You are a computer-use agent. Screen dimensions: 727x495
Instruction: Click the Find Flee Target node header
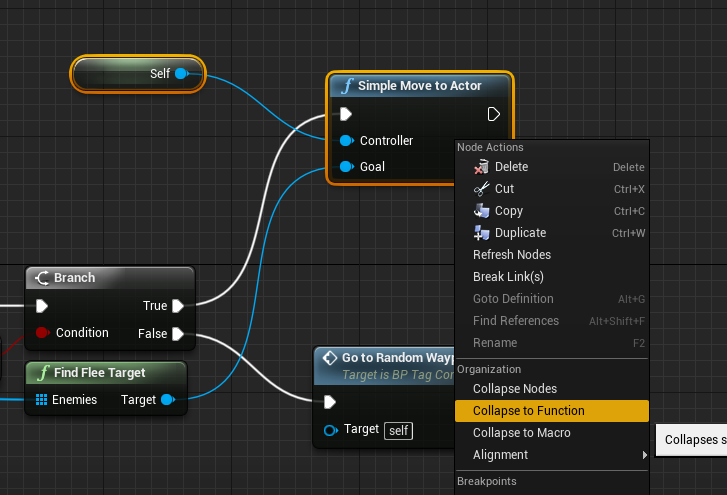click(99, 373)
